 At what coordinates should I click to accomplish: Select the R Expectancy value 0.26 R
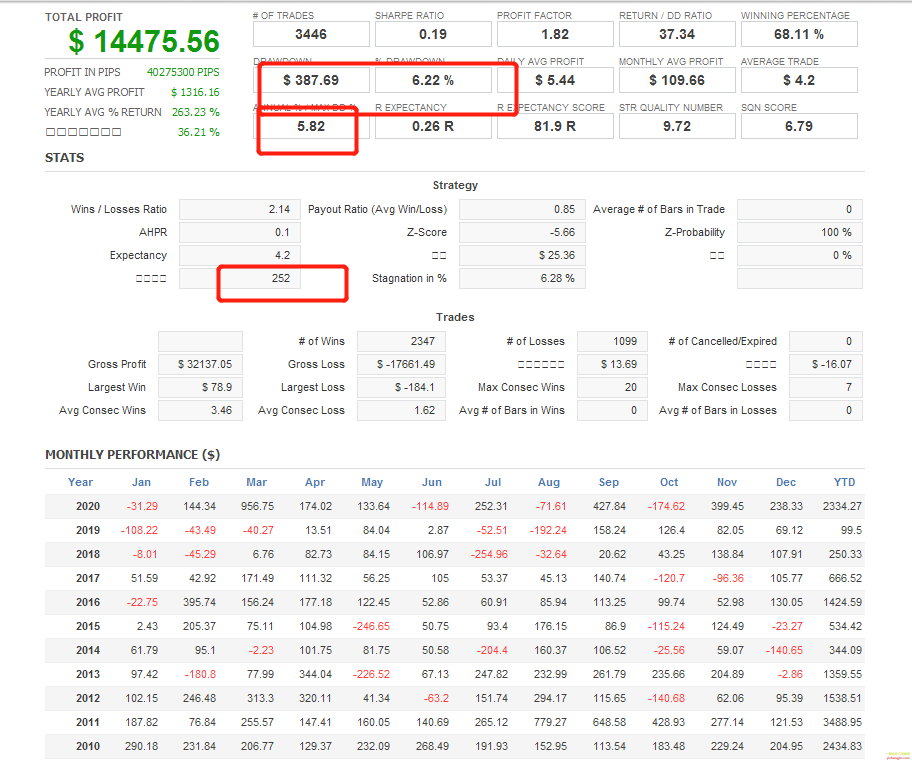click(433, 126)
